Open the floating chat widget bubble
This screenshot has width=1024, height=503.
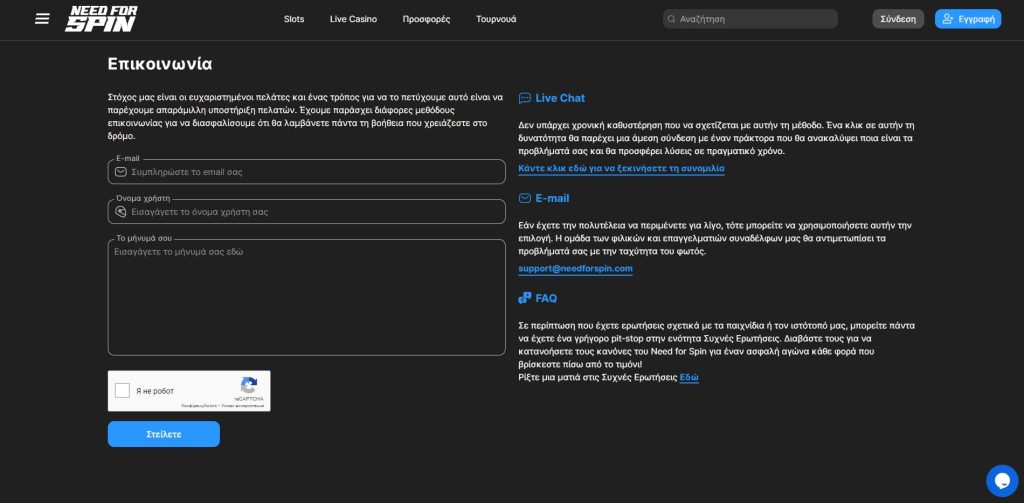click(1001, 480)
